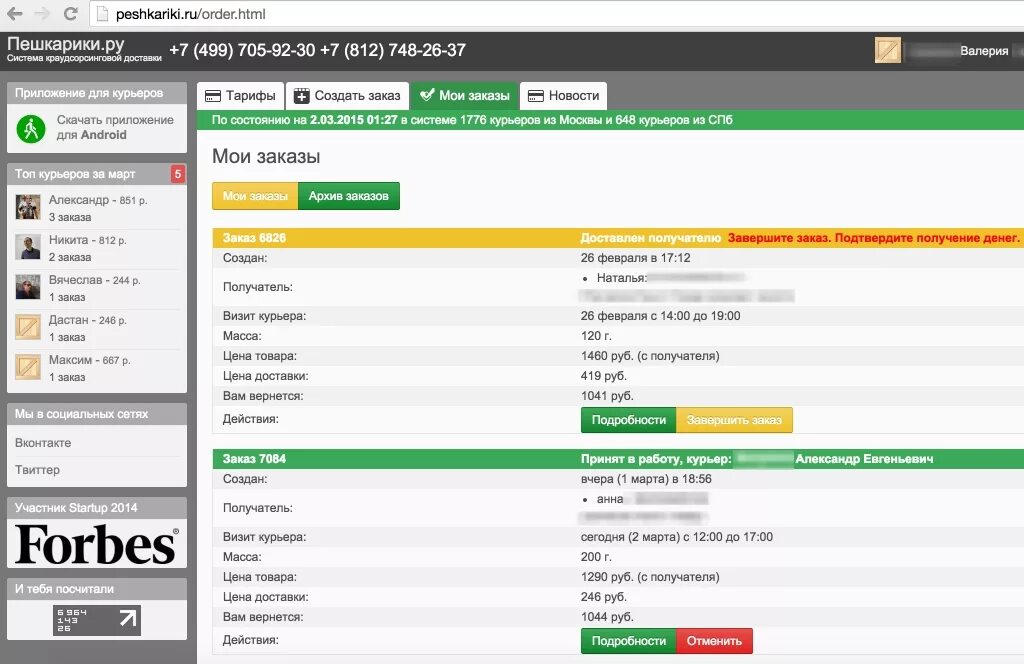This screenshot has height=664, width=1024.
Task: Click Валерия's profile avatar in header
Action: (888, 50)
